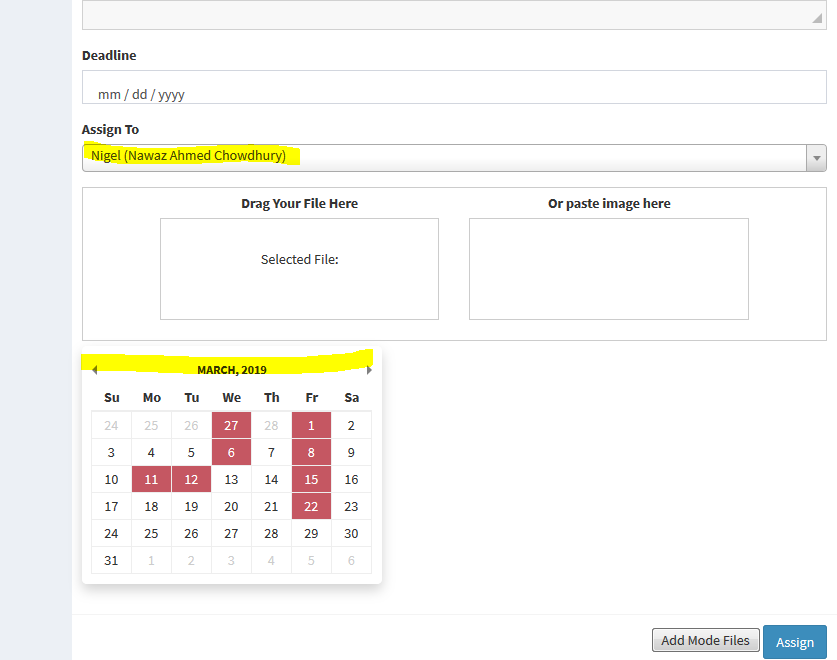
Task: Click the Add Mode Files button
Action: (x=705, y=640)
